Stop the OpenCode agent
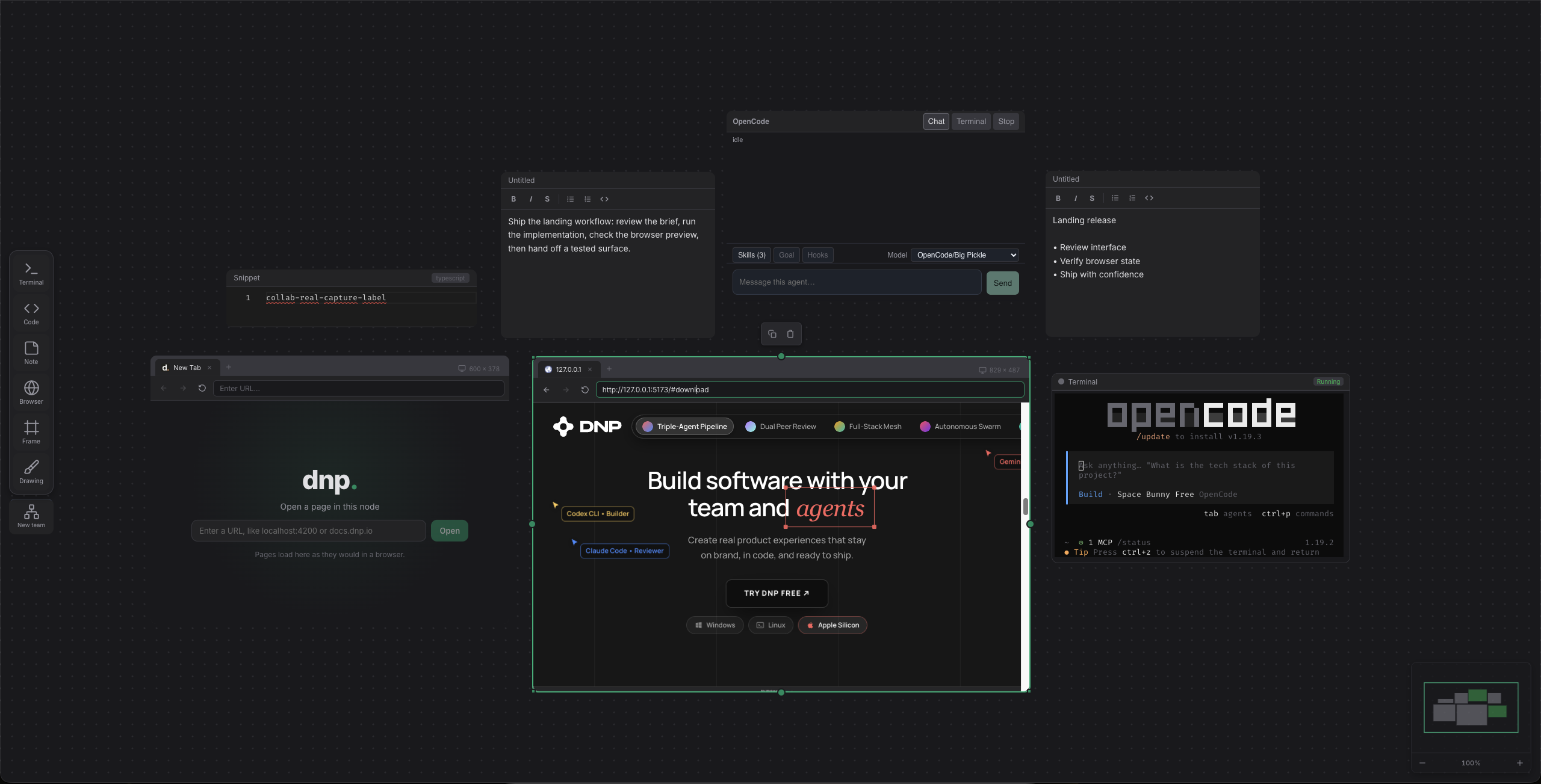Viewport: 1541px width, 784px height. point(1006,122)
